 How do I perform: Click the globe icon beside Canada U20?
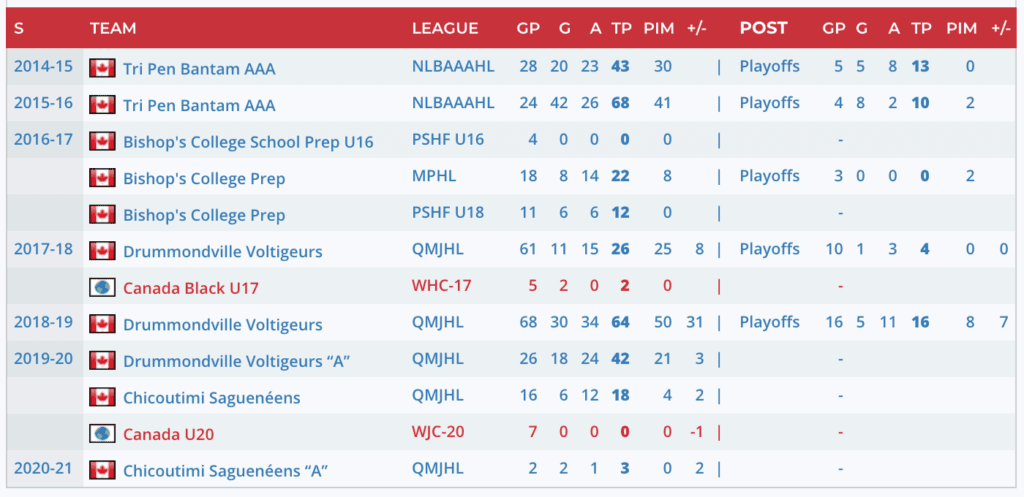pyautogui.click(x=101, y=433)
